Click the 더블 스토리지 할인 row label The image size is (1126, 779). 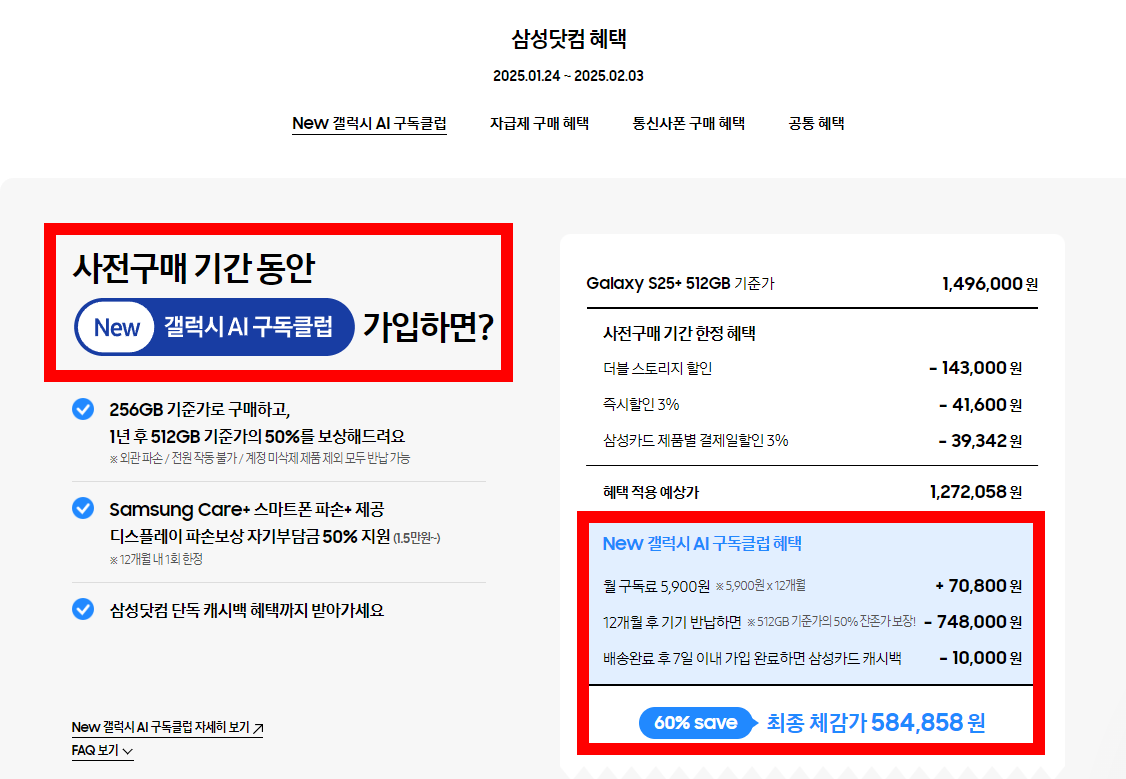[x=658, y=368]
